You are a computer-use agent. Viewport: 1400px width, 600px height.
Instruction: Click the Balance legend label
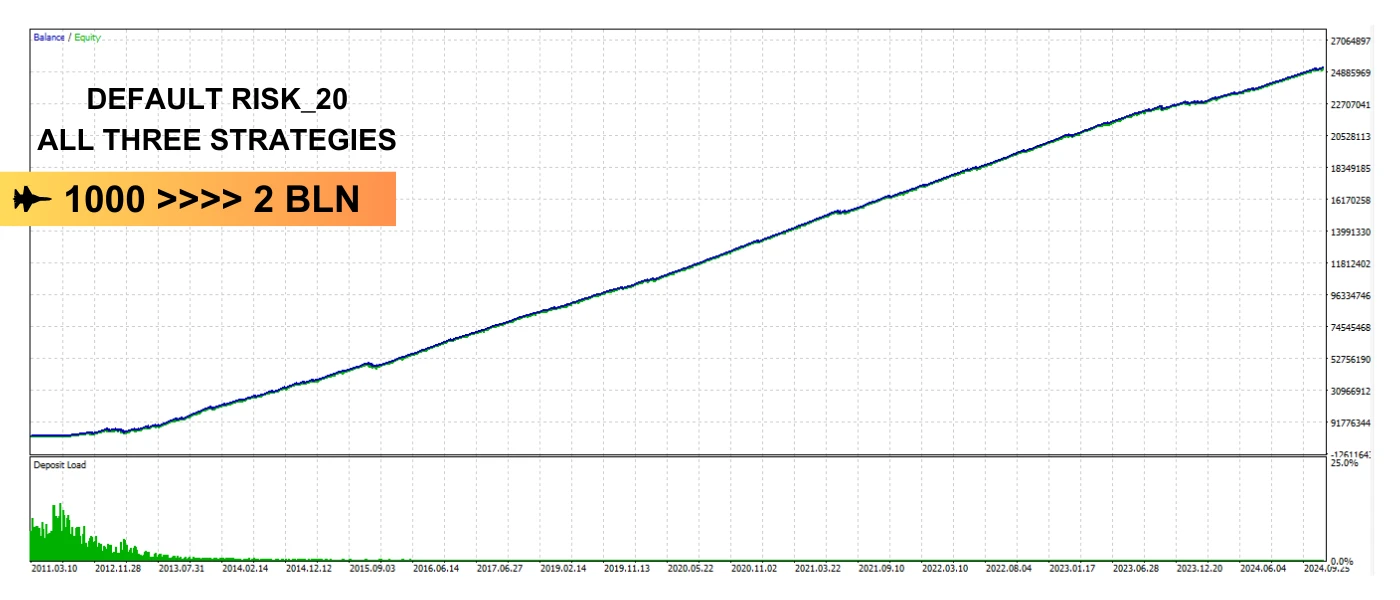tap(49, 38)
